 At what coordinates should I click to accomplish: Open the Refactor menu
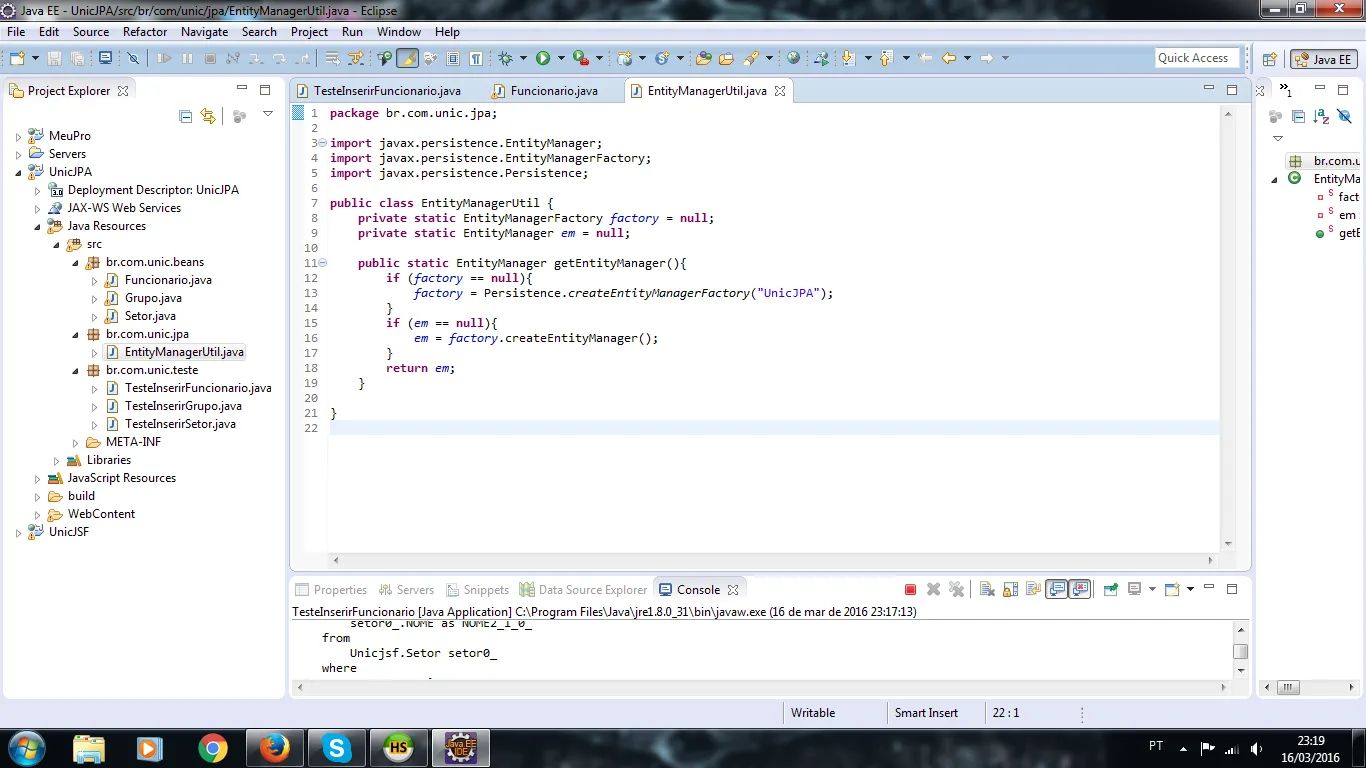(145, 32)
